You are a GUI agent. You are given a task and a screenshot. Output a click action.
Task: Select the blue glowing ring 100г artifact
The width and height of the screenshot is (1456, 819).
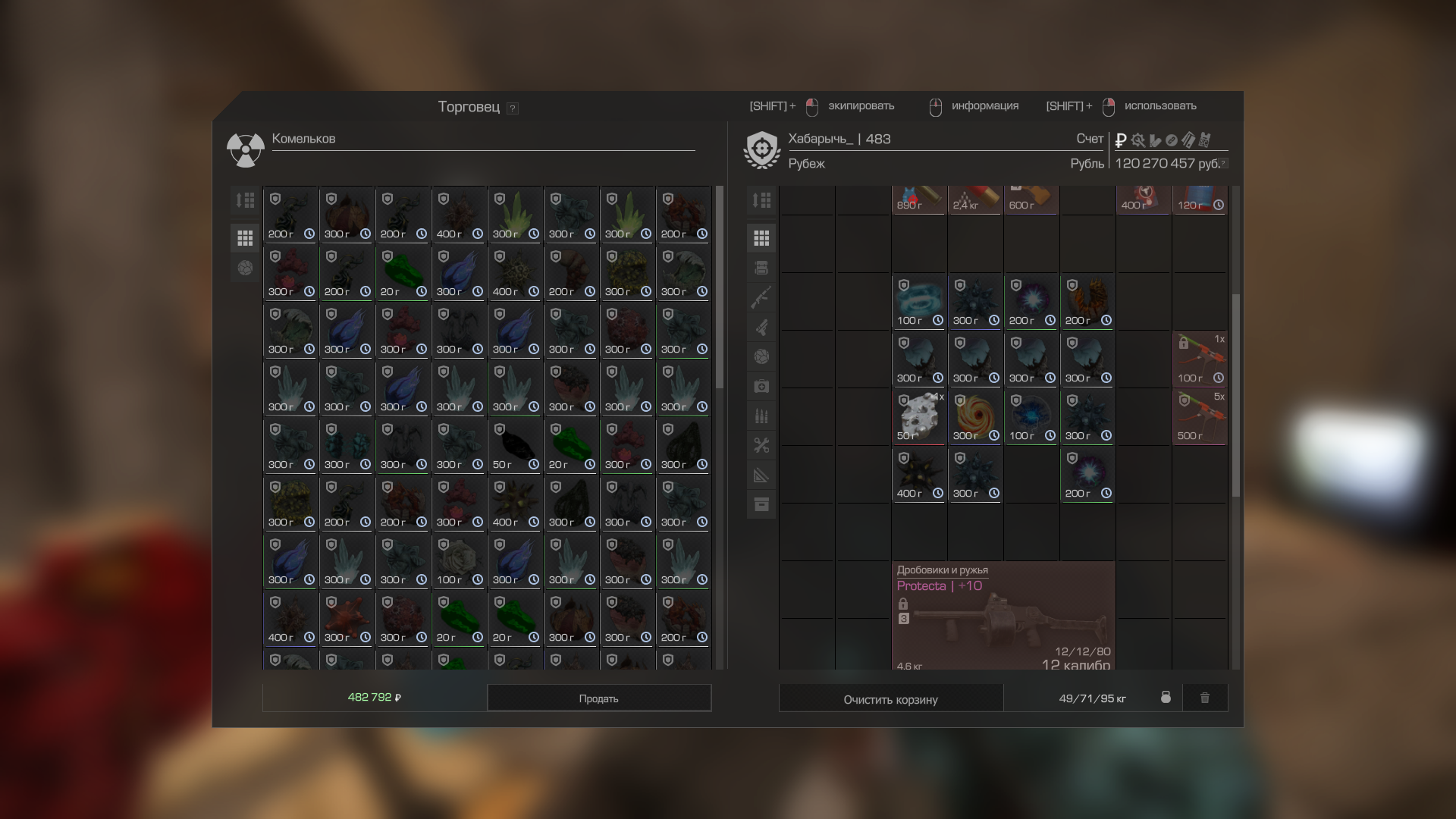919,301
